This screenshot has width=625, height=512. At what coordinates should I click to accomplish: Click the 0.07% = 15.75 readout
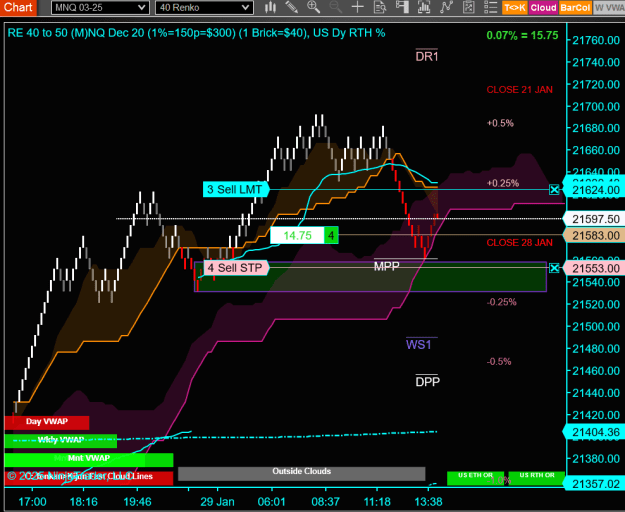click(522, 35)
